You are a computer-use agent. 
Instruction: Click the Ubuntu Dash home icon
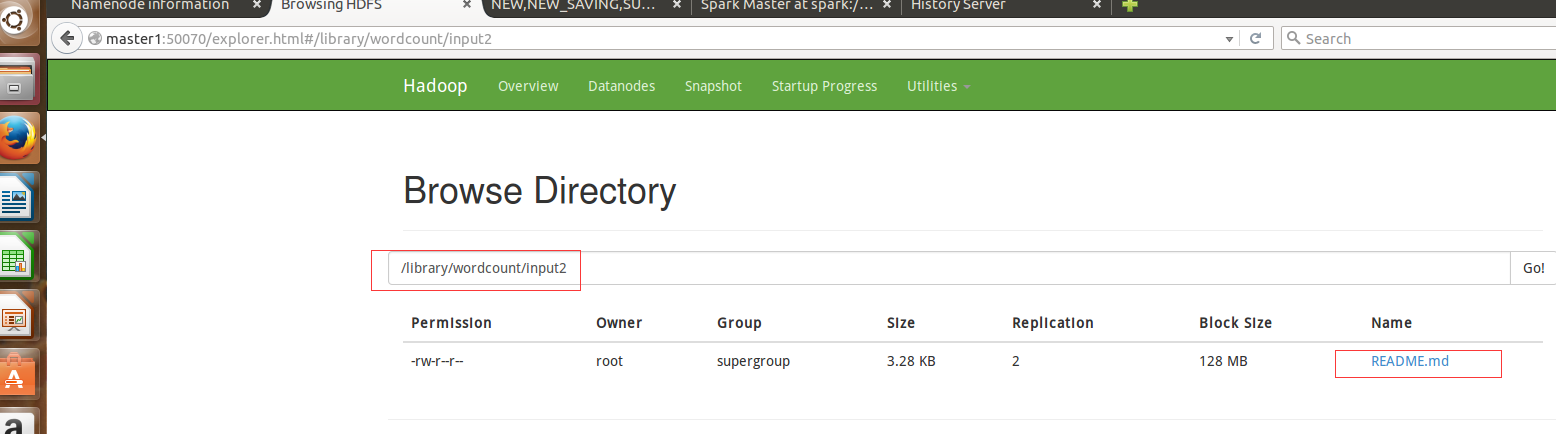pyautogui.click(x=17, y=22)
